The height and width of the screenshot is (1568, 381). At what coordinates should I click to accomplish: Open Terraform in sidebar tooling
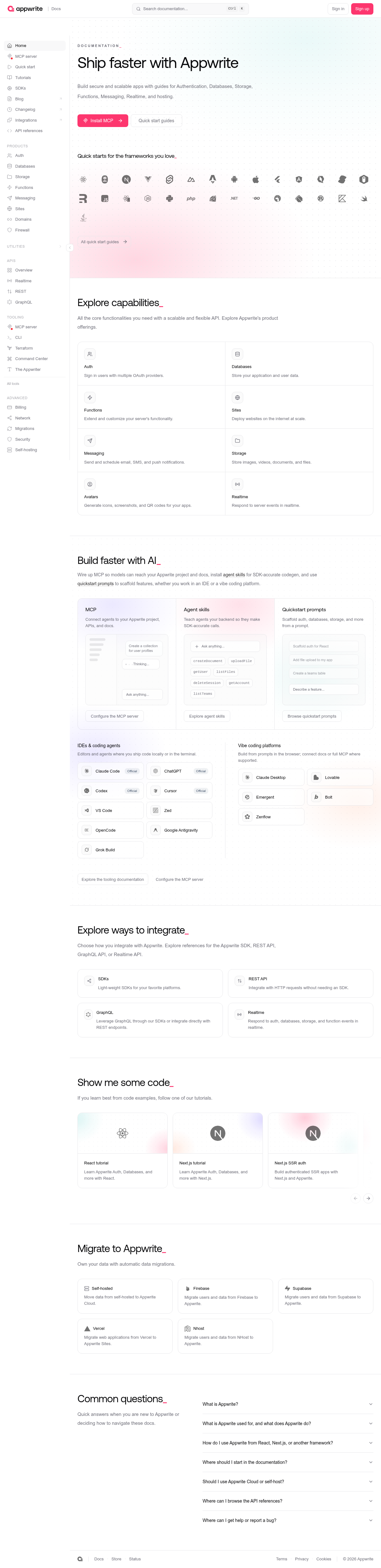click(x=35, y=348)
